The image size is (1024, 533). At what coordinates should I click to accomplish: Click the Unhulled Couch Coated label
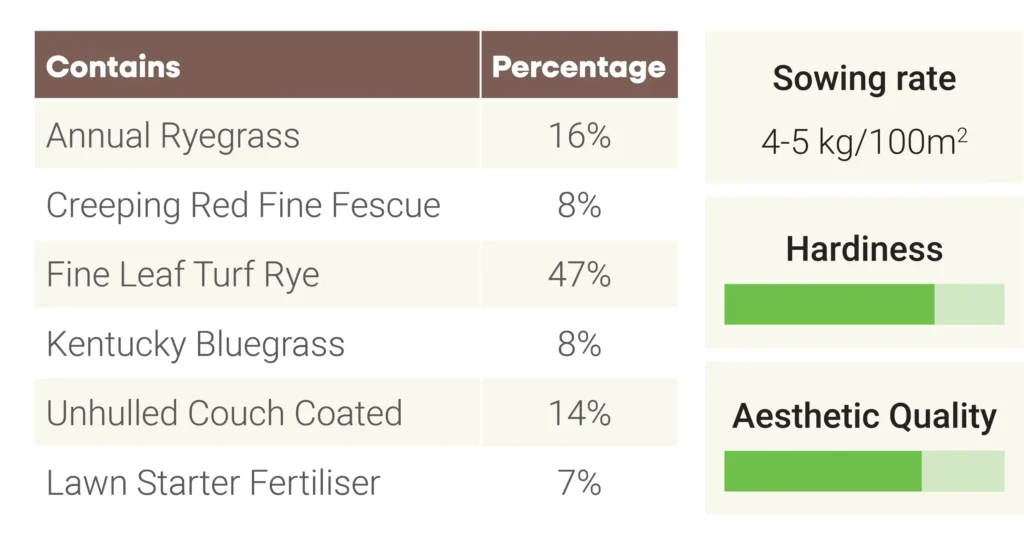tap(224, 413)
